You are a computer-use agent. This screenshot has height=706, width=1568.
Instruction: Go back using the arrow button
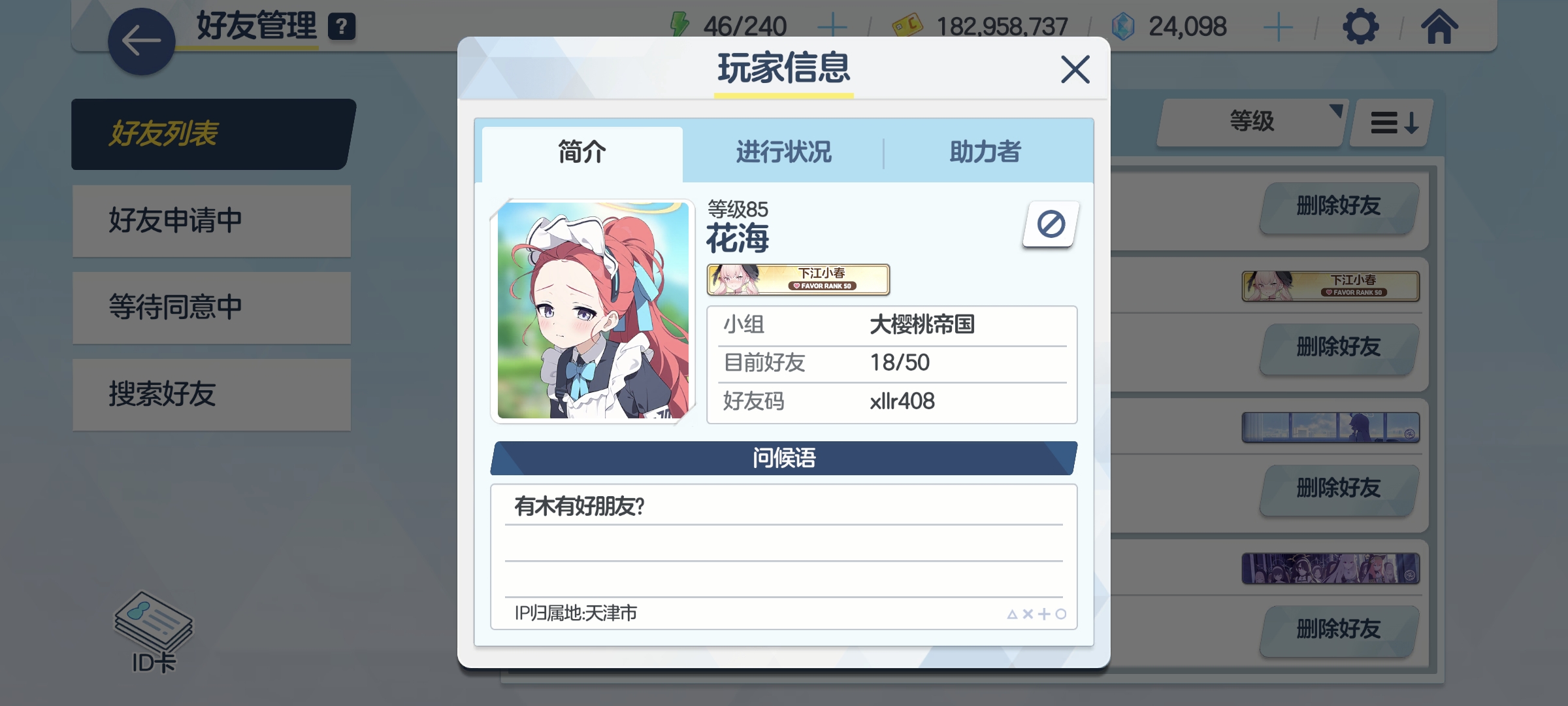[141, 41]
